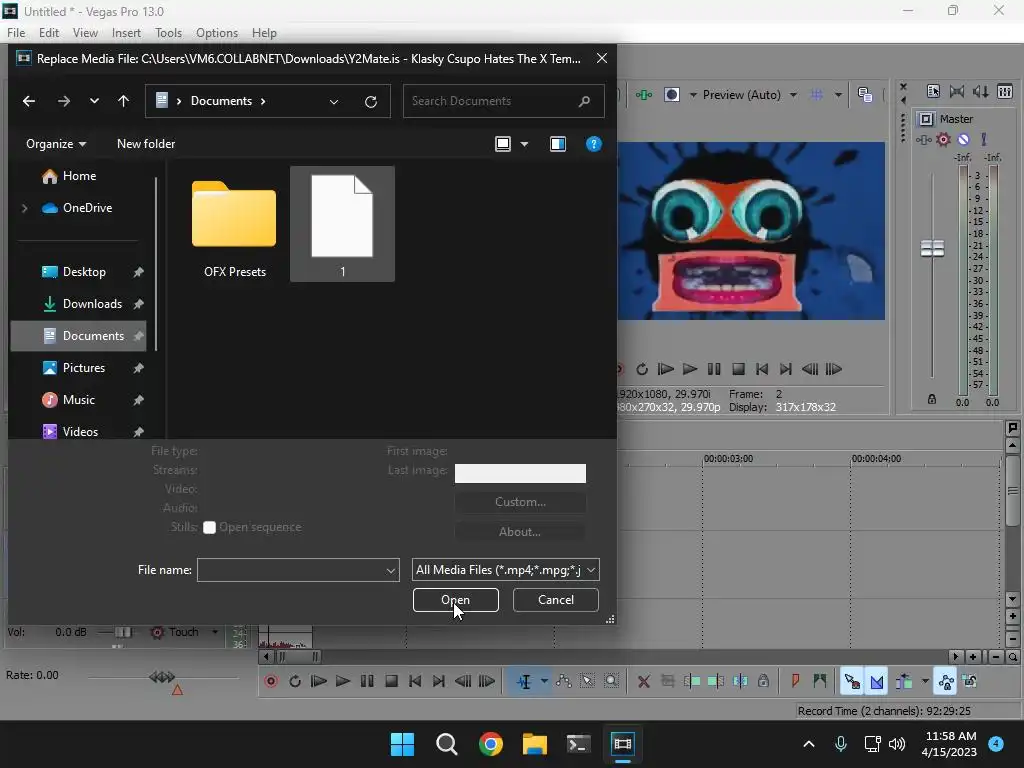The image size is (1024, 768).
Task: Expand the File name history dropdown arrow
Action: pos(391,570)
